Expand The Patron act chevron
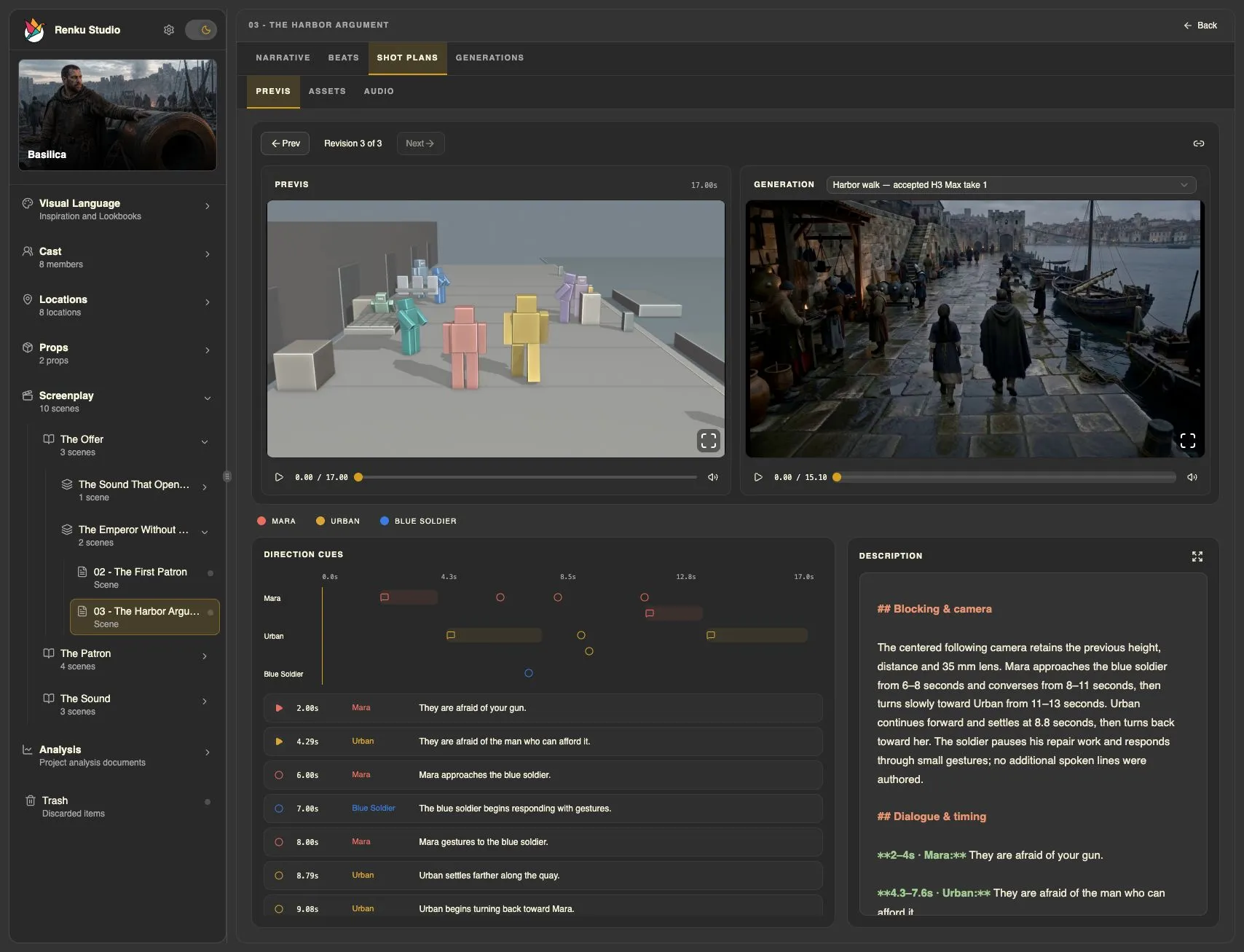Image resolution: width=1244 pixels, height=952 pixels. (205, 656)
